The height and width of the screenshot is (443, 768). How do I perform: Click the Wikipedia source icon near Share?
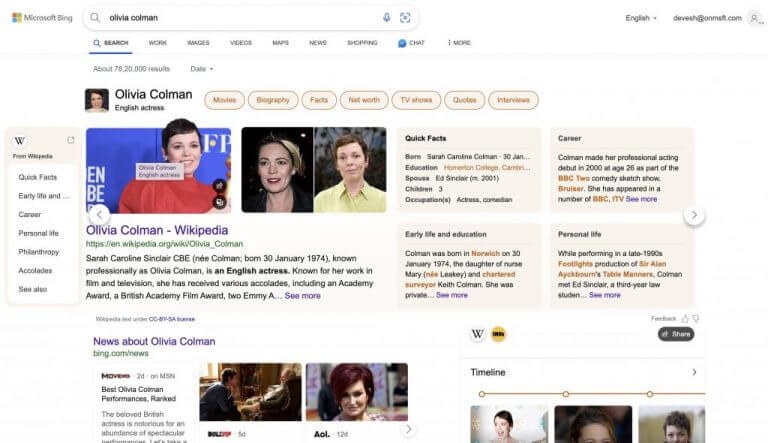tap(478, 334)
